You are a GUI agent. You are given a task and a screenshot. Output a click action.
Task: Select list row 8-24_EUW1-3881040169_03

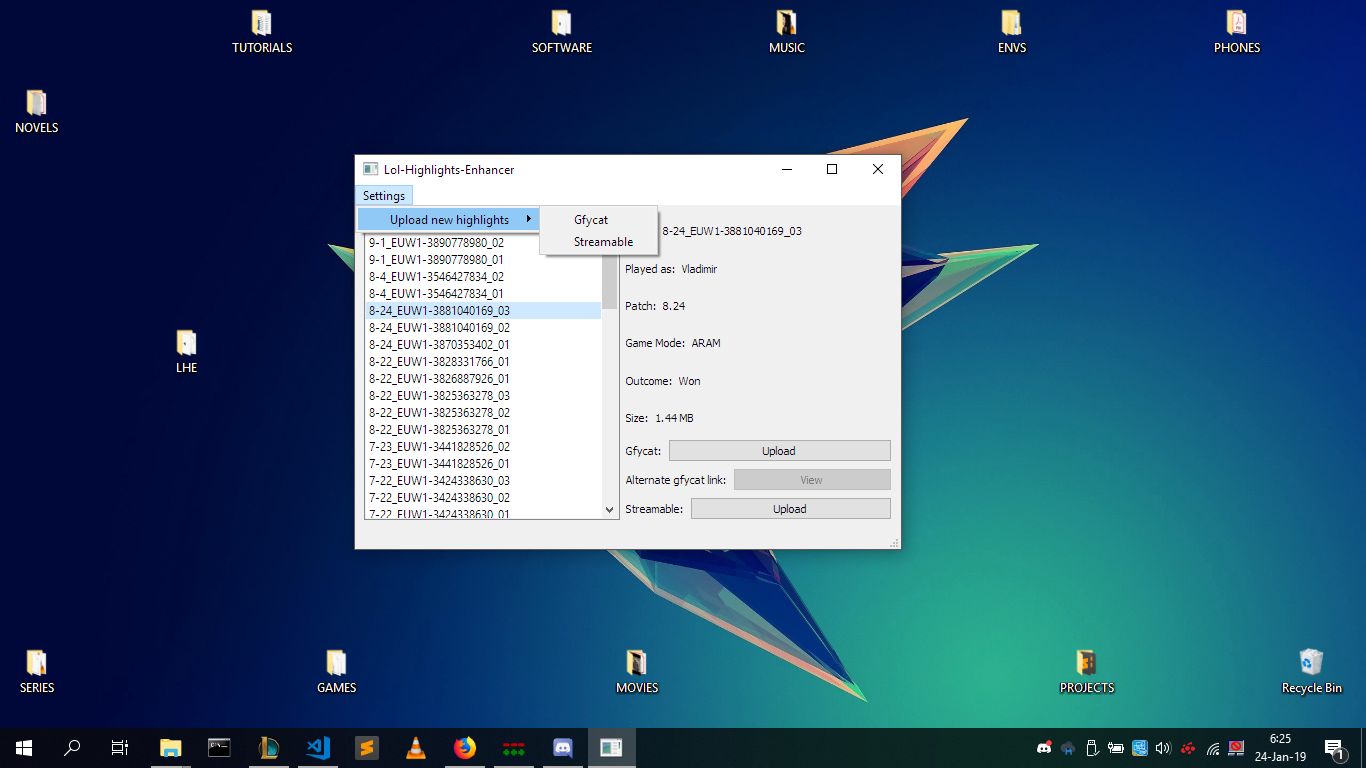pos(483,311)
